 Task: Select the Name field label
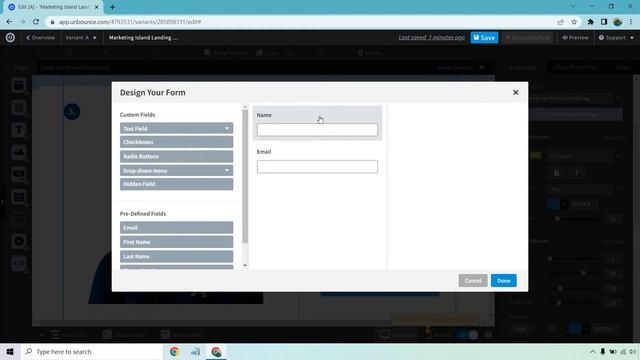tap(264, 115)
